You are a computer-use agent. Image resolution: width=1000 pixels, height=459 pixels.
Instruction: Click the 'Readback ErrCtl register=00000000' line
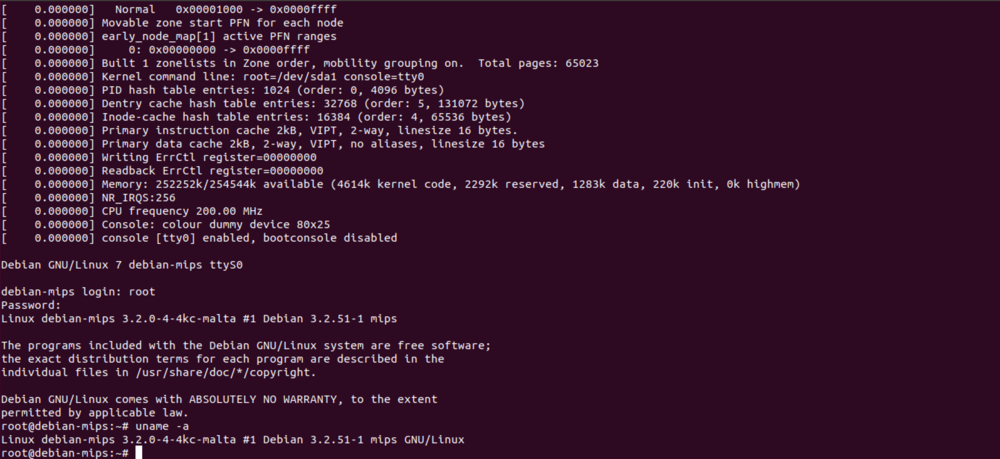pyautogui.click(x=163, y=171)
